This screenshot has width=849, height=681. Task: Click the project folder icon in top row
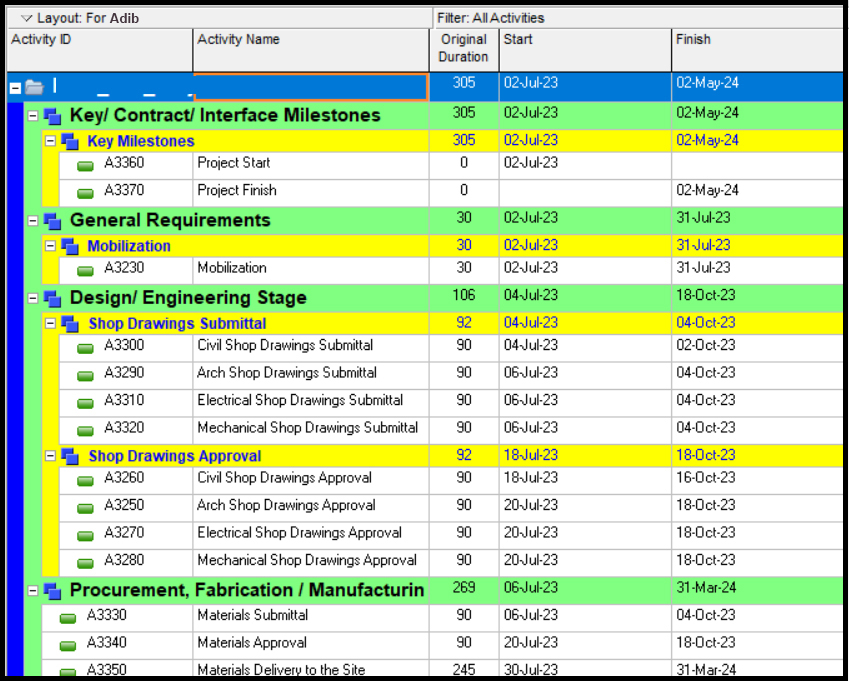click(x=35, y=87)
